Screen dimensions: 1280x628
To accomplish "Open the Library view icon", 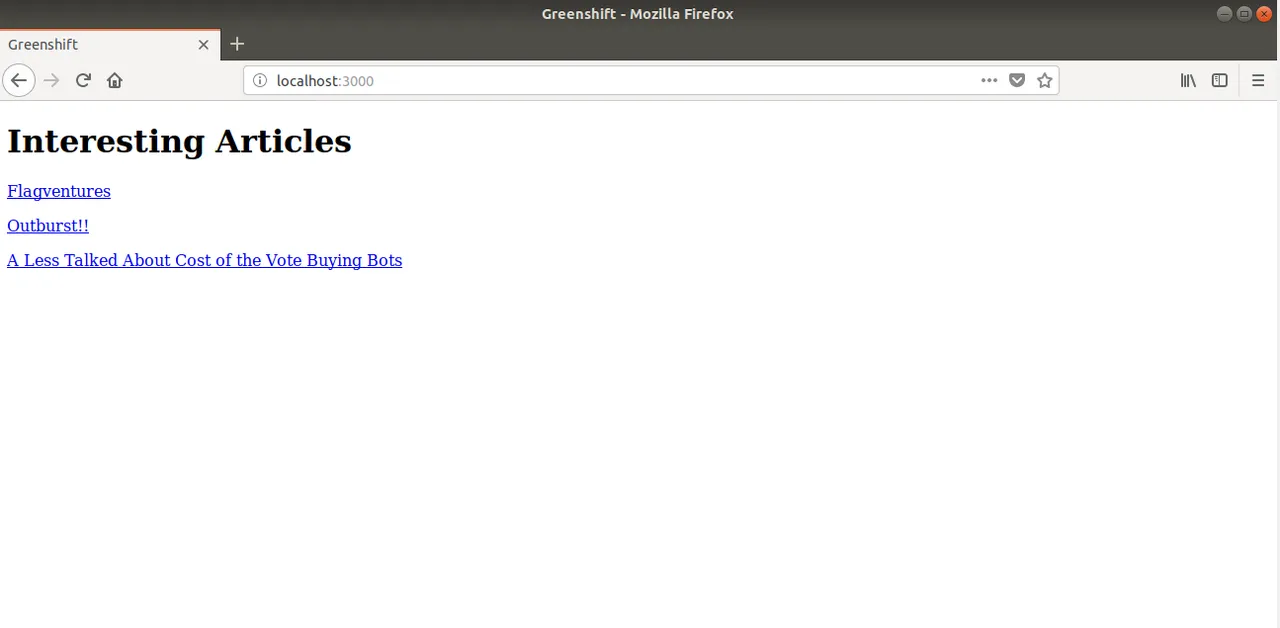I will (x=1188, y=80).
